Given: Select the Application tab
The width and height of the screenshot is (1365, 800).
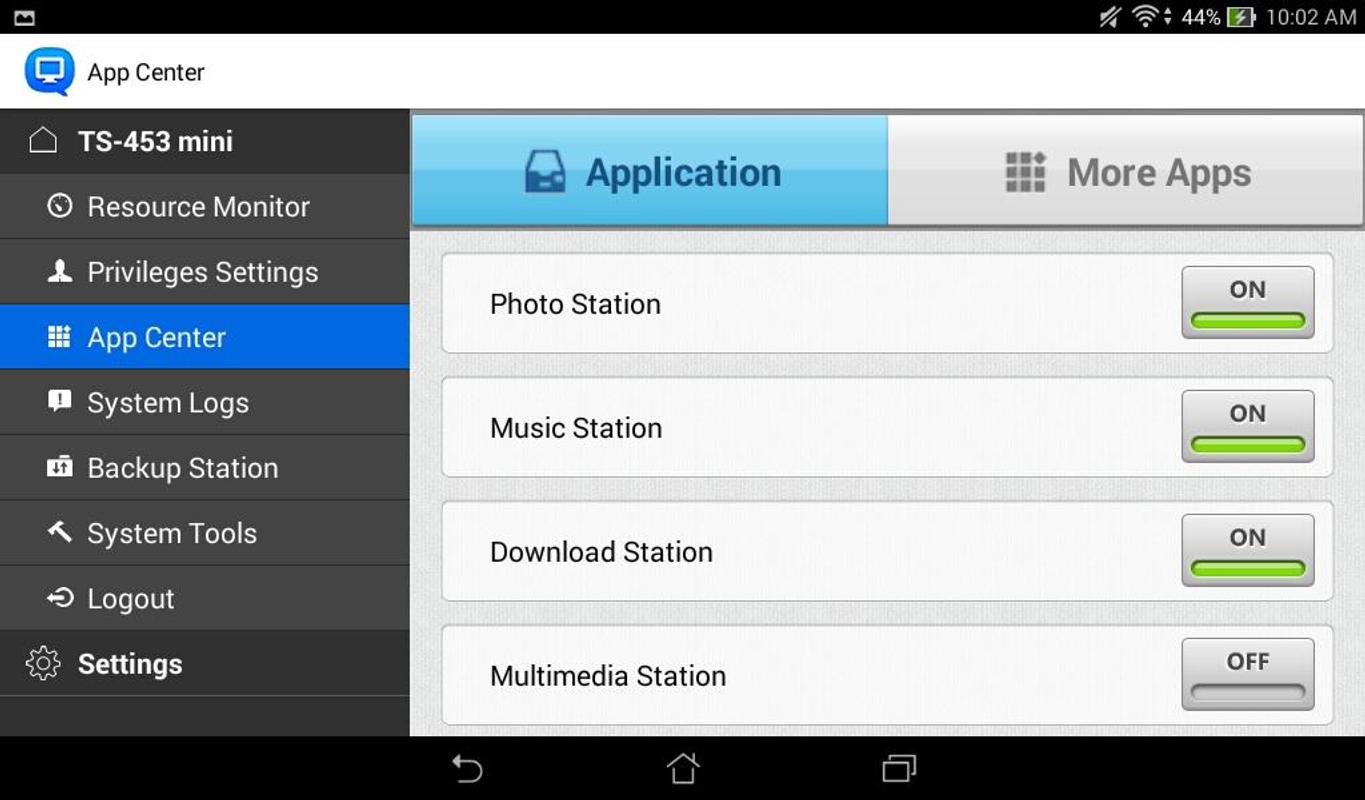Looking at the screenshot, I should (x=650, y=170).
